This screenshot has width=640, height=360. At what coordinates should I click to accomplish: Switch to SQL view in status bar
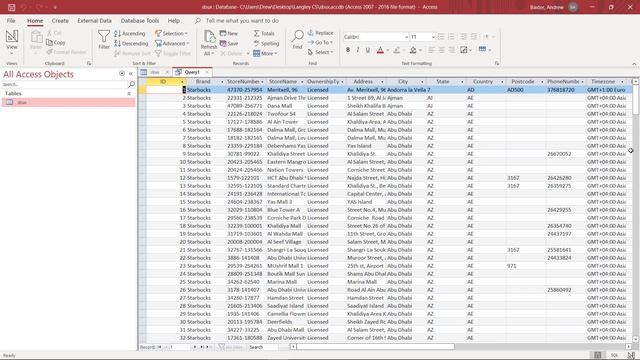coord(614,355)
